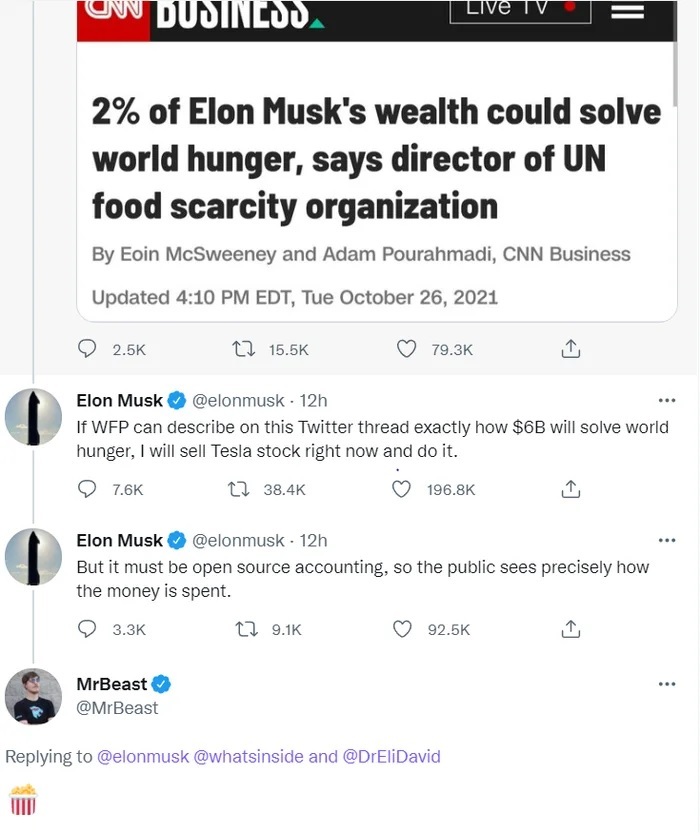Share the CNN article tweet
This screenshot has height=840, width=700.
tap(571, 349)
